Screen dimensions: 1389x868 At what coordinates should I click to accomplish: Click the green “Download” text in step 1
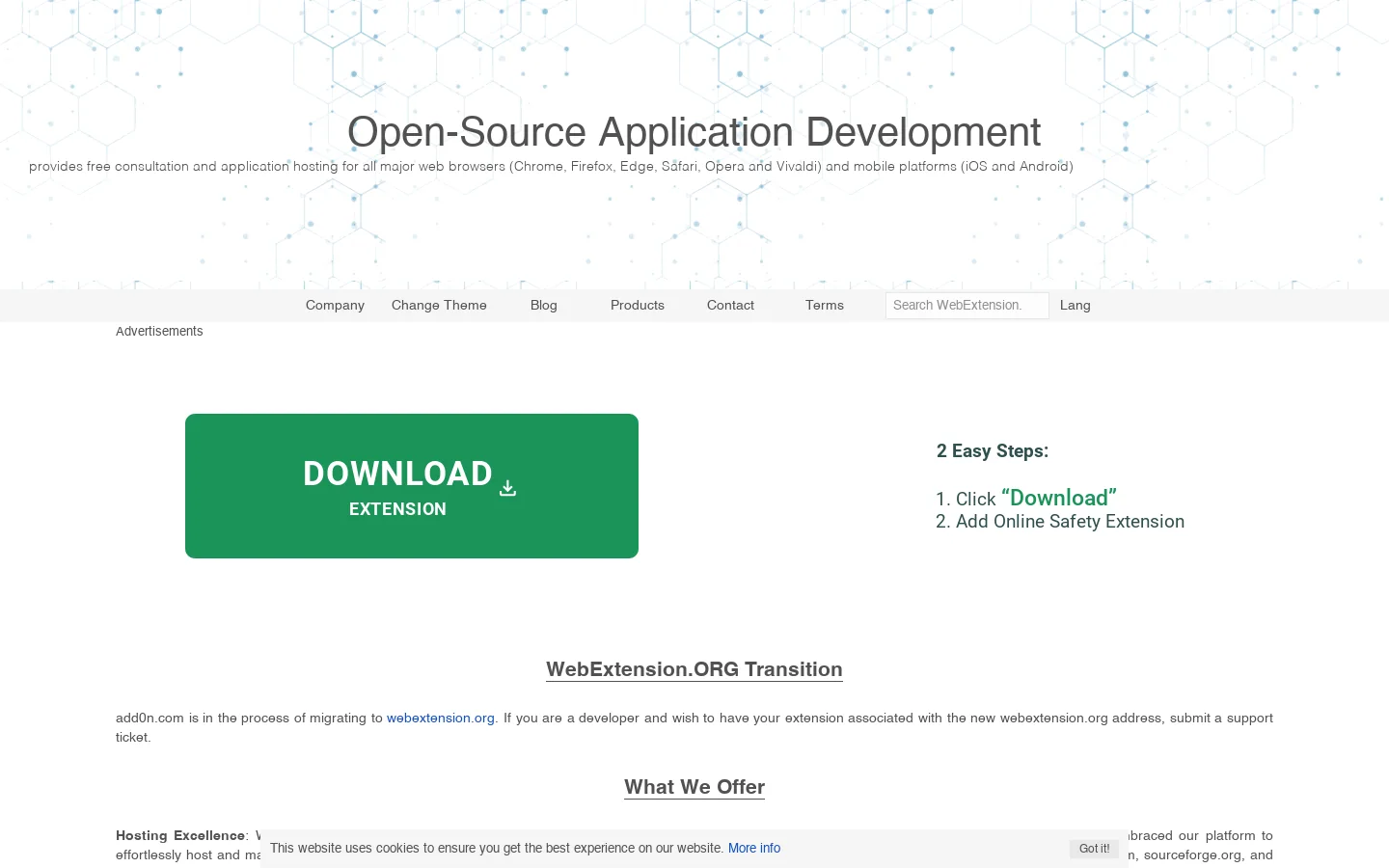coord(1059,498)
